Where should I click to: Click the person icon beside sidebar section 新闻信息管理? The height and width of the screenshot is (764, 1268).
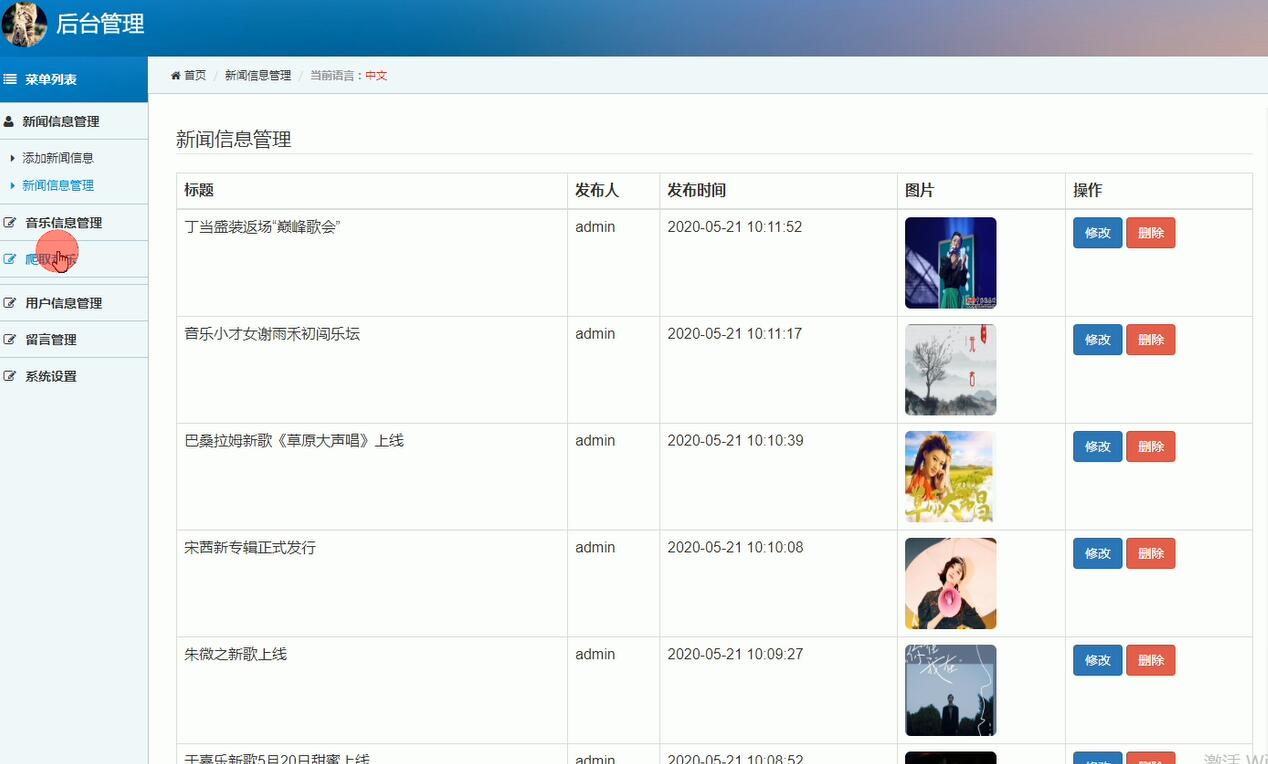tap(9, 121)
